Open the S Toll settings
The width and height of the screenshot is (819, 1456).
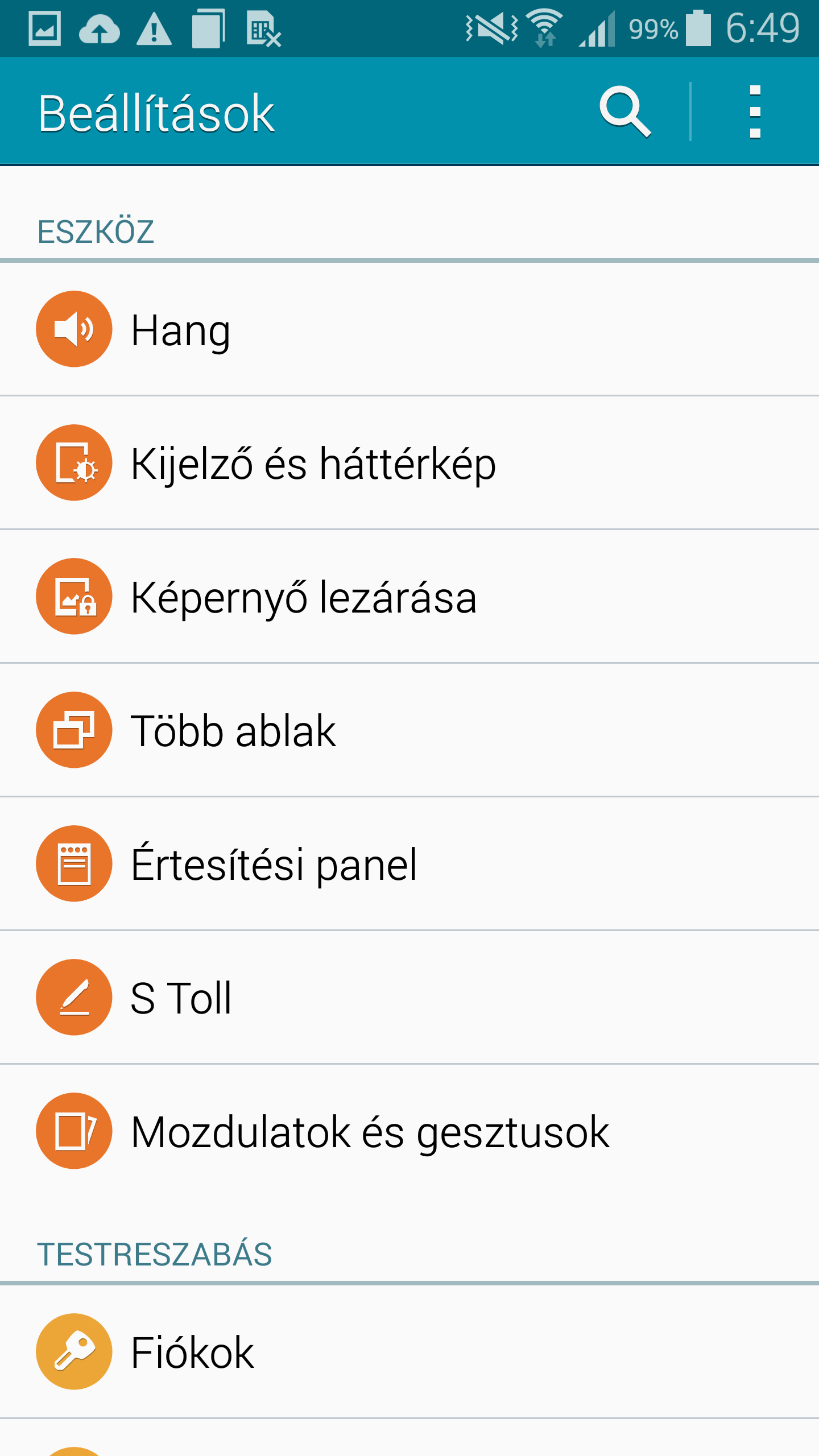(181, 998)
